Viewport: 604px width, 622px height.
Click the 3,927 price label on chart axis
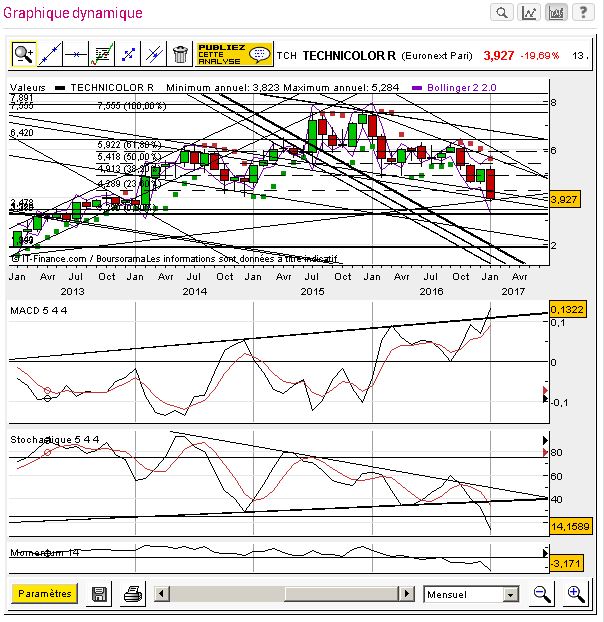565,199
